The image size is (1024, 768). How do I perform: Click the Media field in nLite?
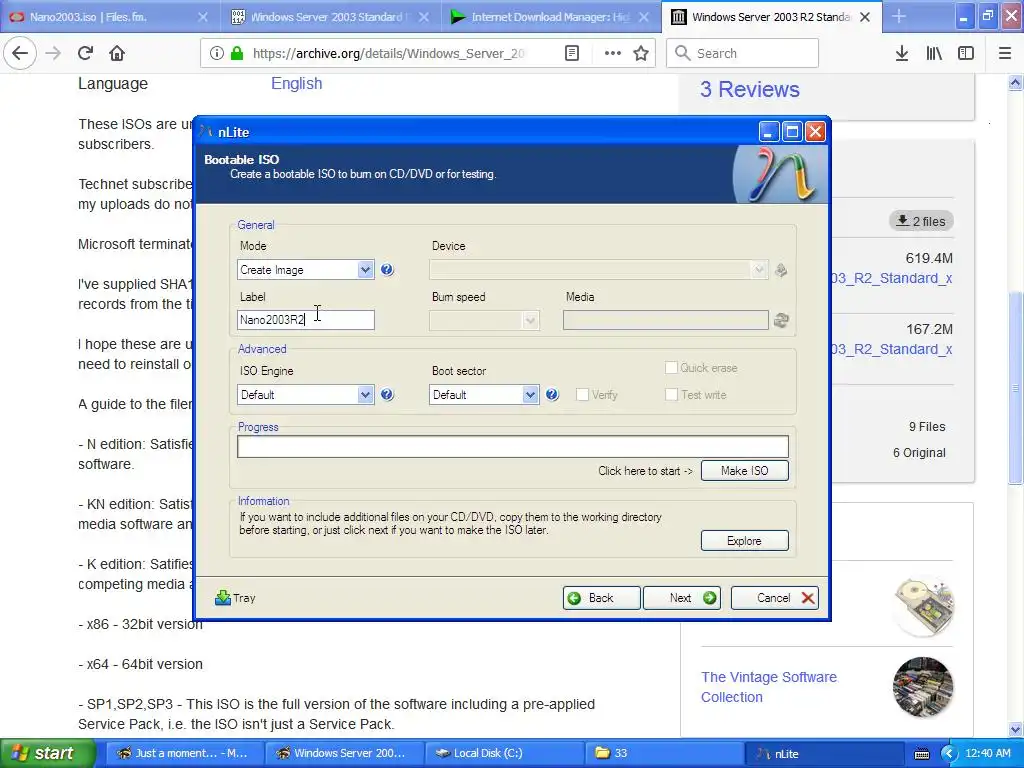(x=665, y=320)
